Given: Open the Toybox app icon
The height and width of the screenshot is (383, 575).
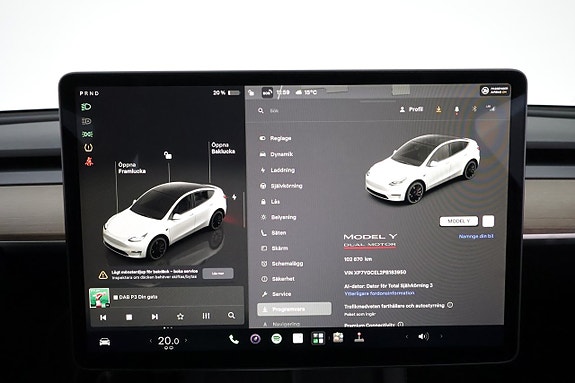Looking at the screenshot, I should 338,338.
